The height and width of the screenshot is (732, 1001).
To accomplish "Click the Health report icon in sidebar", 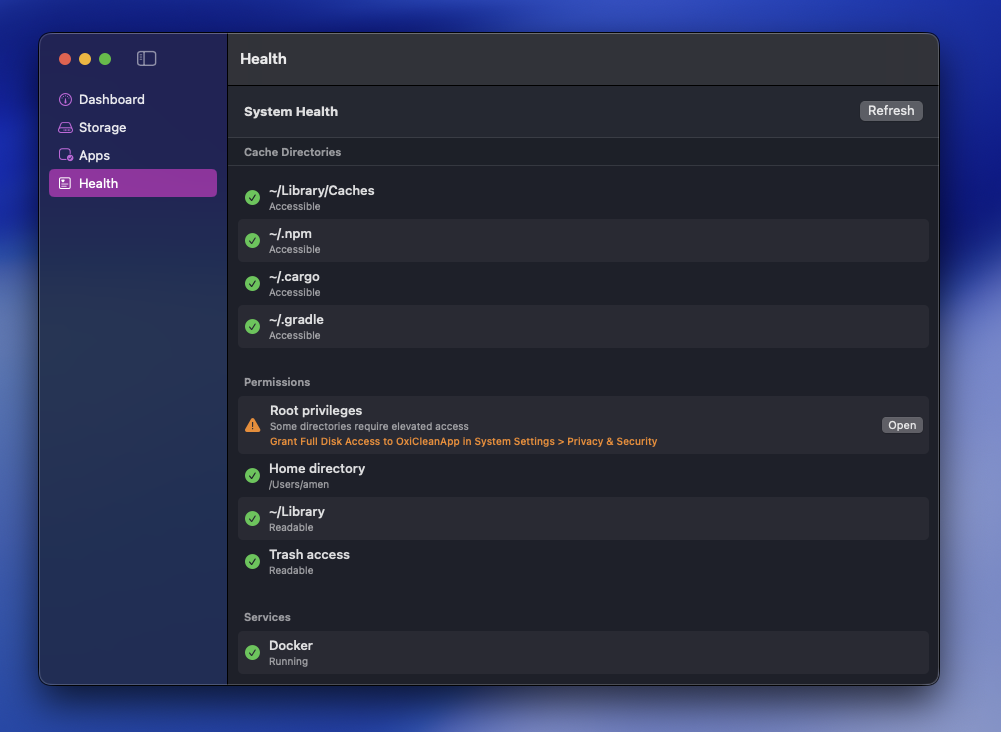I will pyautogui.click(x=64, y=183).
